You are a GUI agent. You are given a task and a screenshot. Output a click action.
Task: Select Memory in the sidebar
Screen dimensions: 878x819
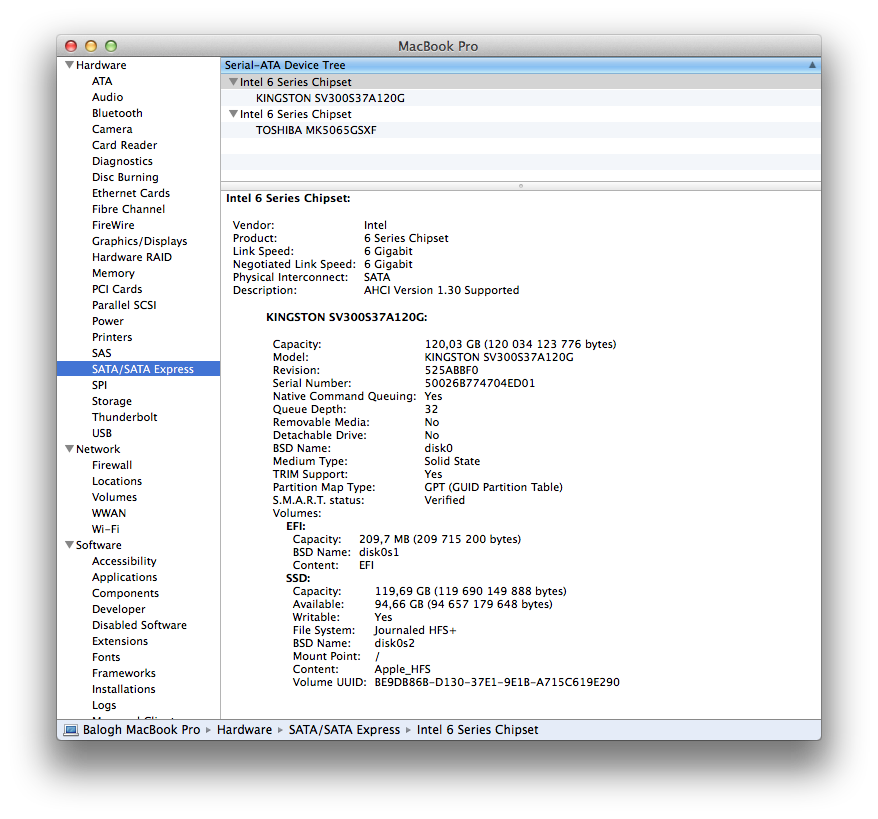113,273
